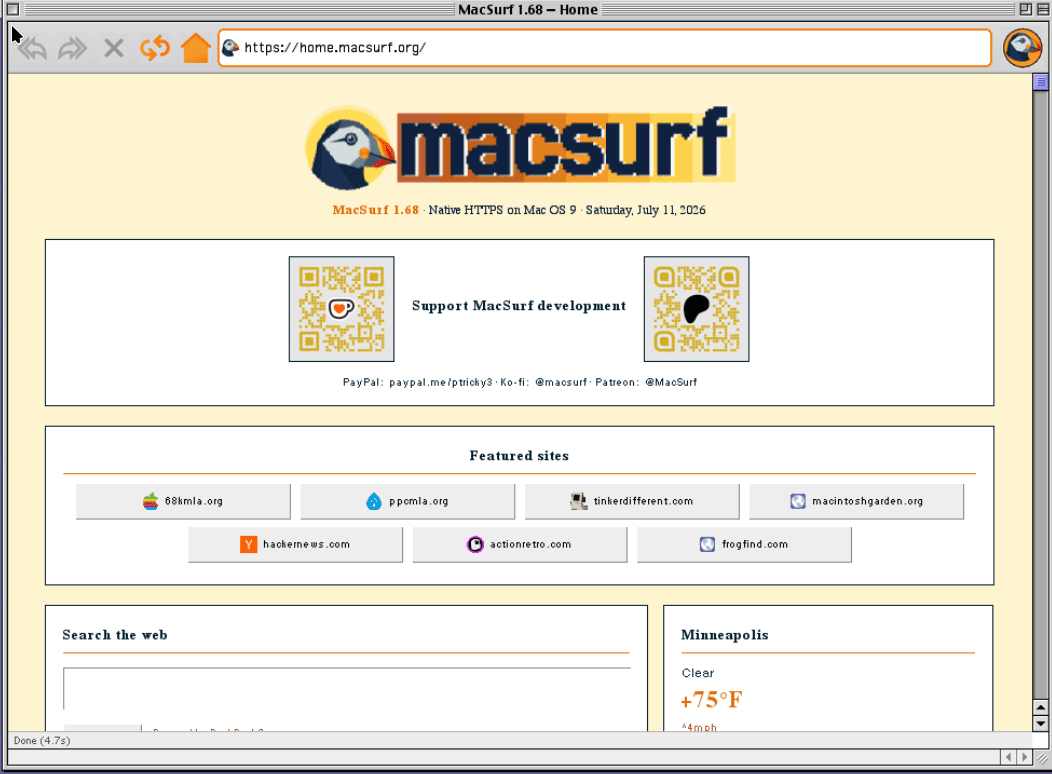
Task: Click the Patreon QR code image
Action: [x=696, y=309]
